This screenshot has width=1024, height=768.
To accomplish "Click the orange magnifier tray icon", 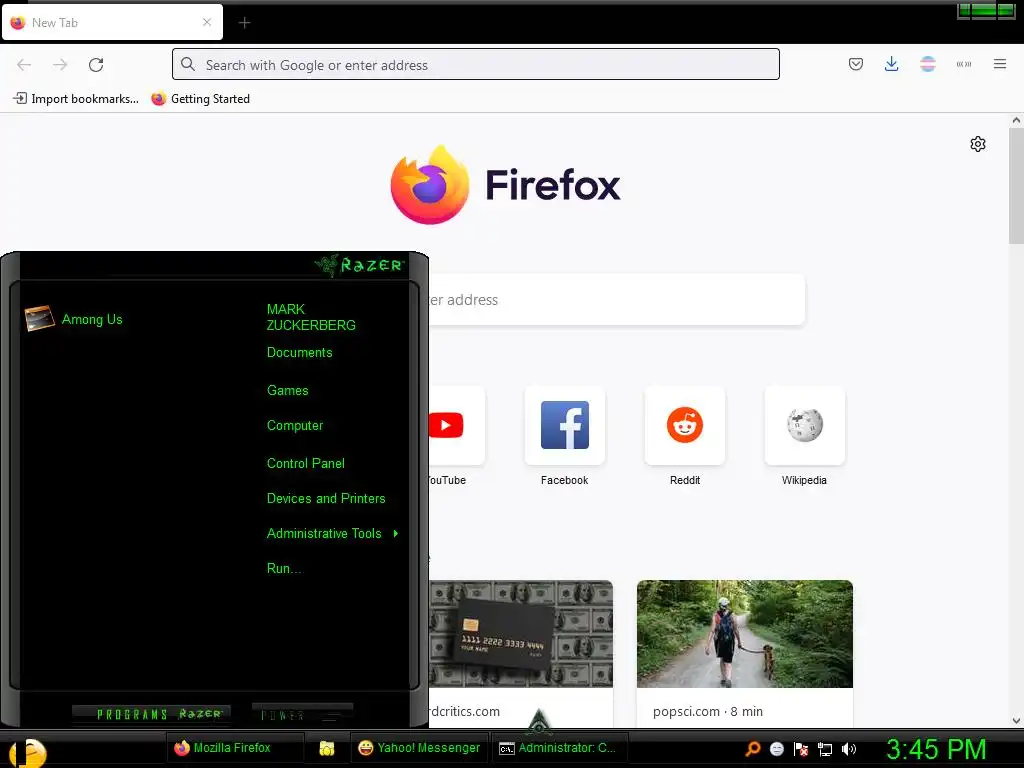I will [x=752, y=749].
